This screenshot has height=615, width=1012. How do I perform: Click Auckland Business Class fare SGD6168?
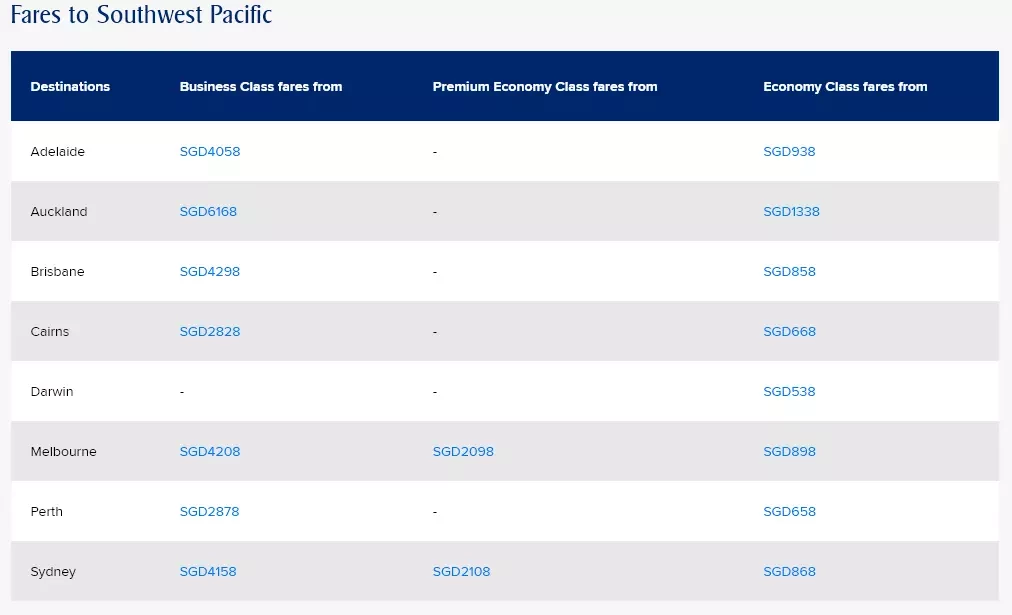(x=208, y=212)
